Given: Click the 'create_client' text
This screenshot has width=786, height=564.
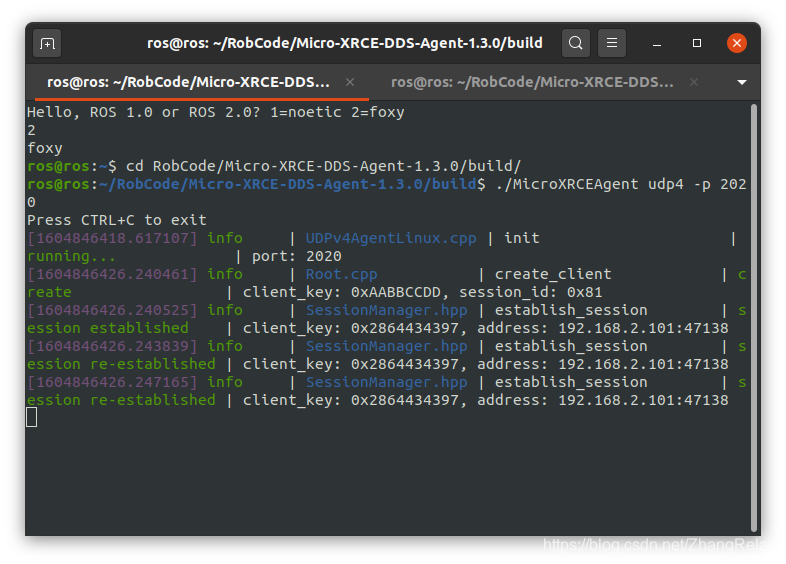Looking at the screenshot, I should [x=553, y=274].
